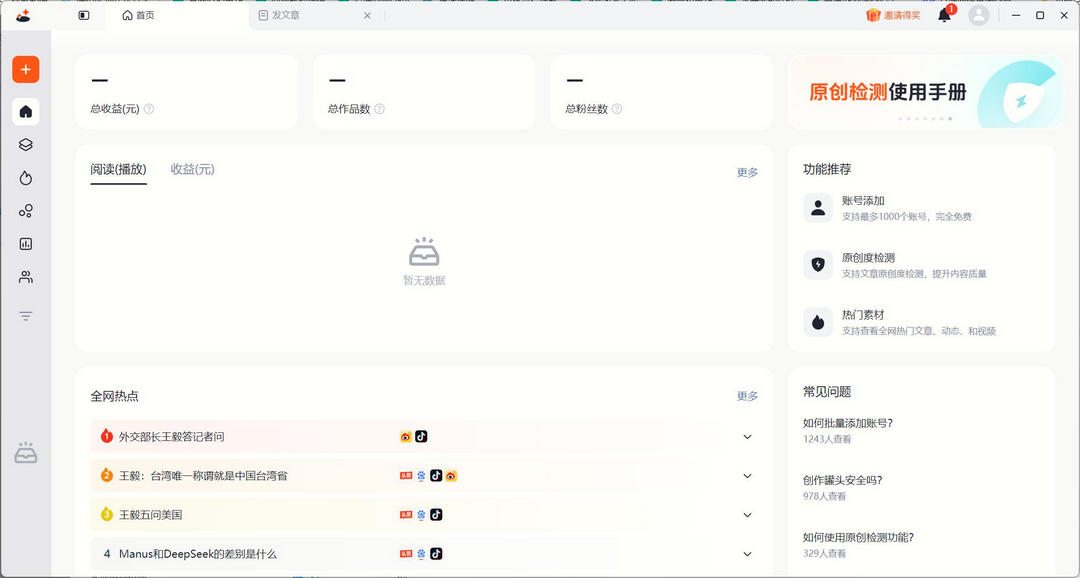Open the works/content panel from the sidebar
Screen dimensions: 1080x578
click(x=24, y=144)
